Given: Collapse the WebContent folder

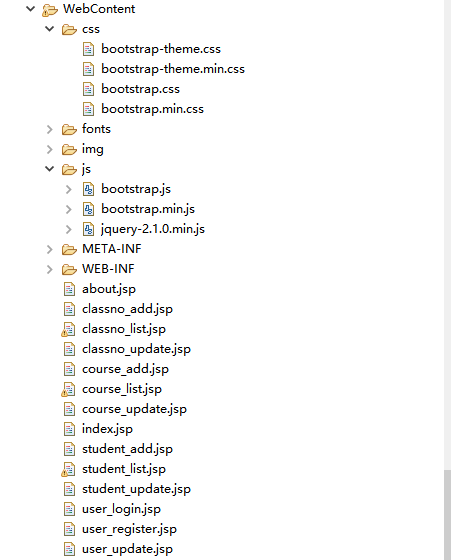Looking at the screenshot, I should [31, 9].
